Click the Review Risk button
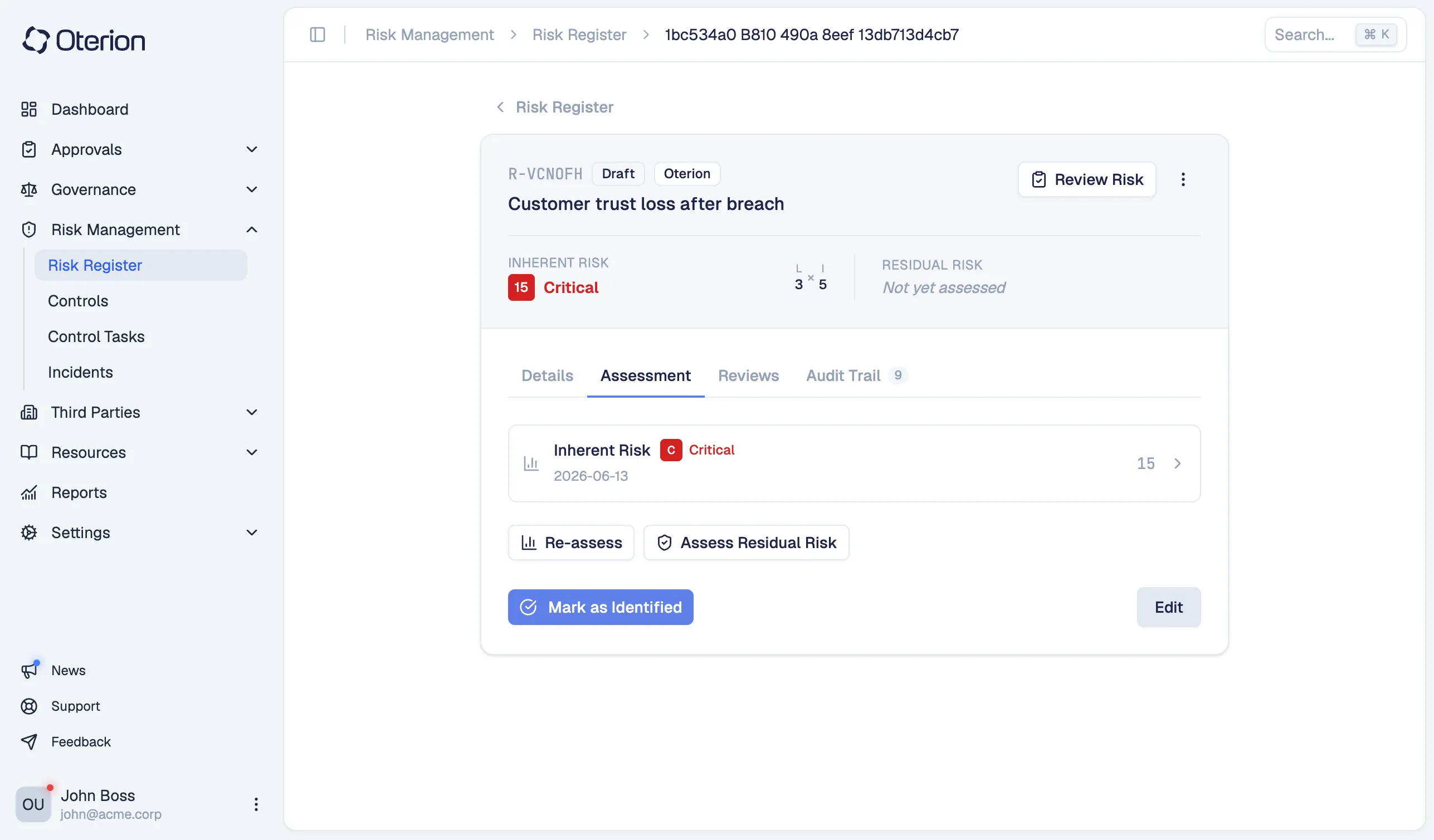 [x=1086, y=180]
